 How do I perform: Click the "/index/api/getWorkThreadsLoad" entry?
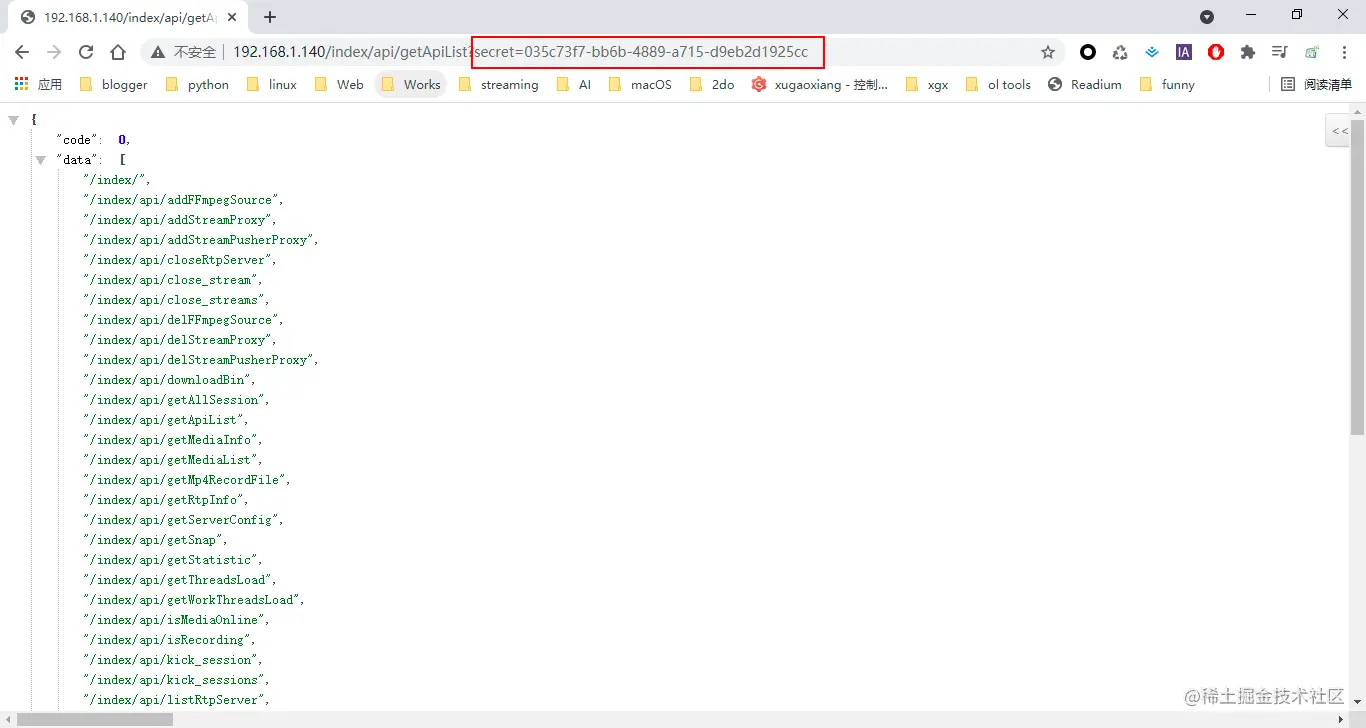tap(194, 600)
